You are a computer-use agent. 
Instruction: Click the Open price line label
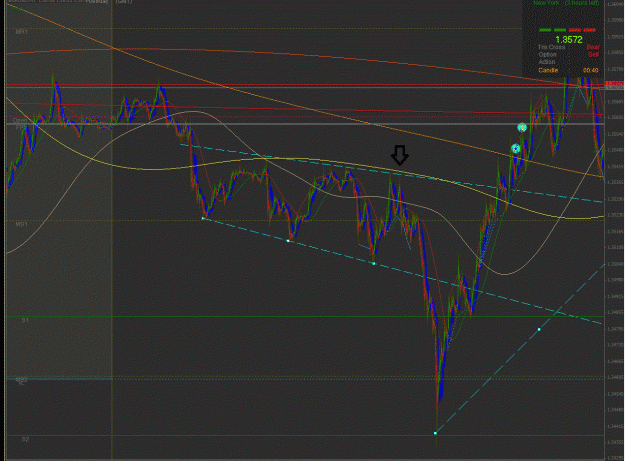click(20, 120)
